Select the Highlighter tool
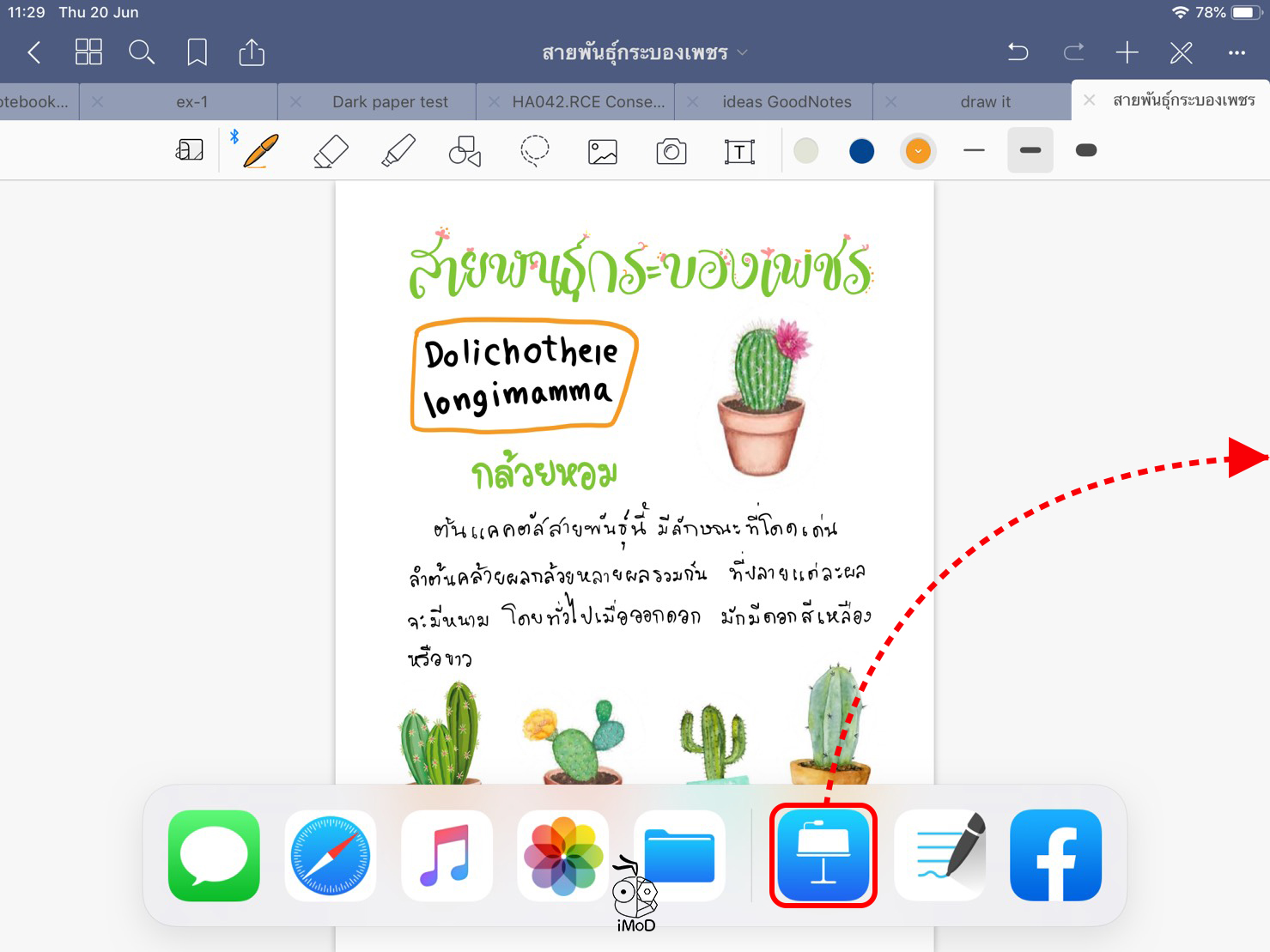Image resolution: width=1270 pixels, height=952 pixels. point(398,151)
